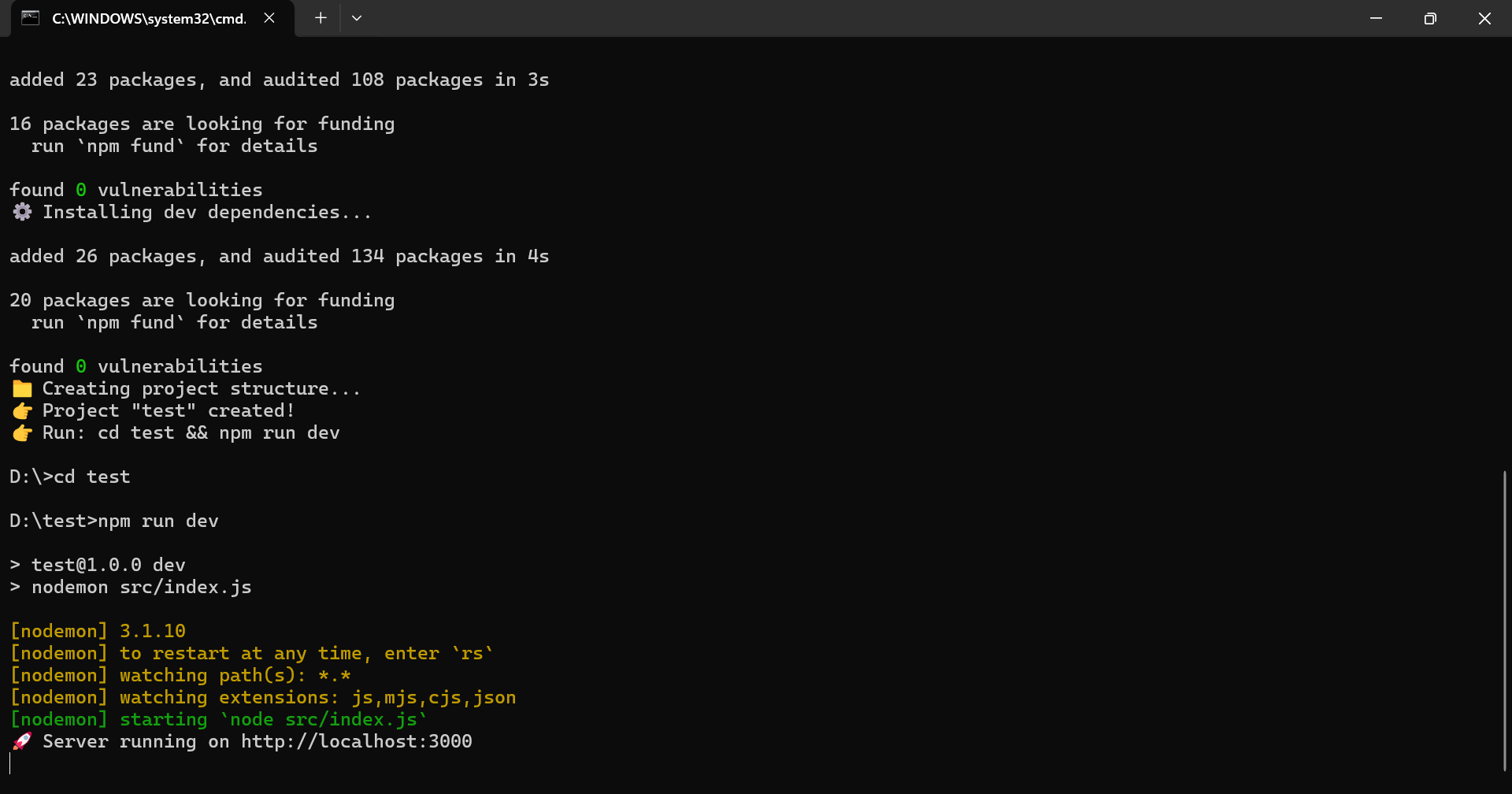
Task: Minimize the terminal window
Action: point(1376,18)
